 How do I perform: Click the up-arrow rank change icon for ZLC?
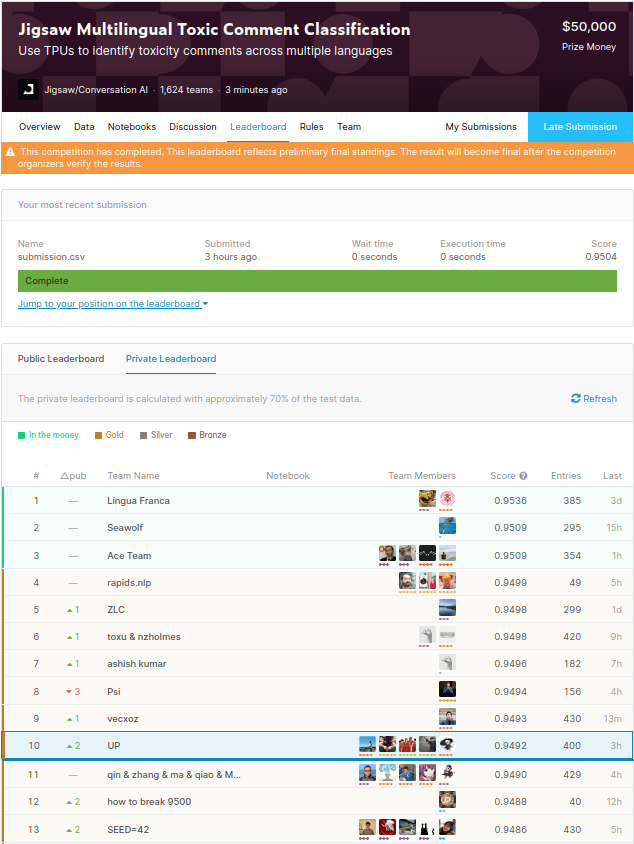tap(69, 610)
